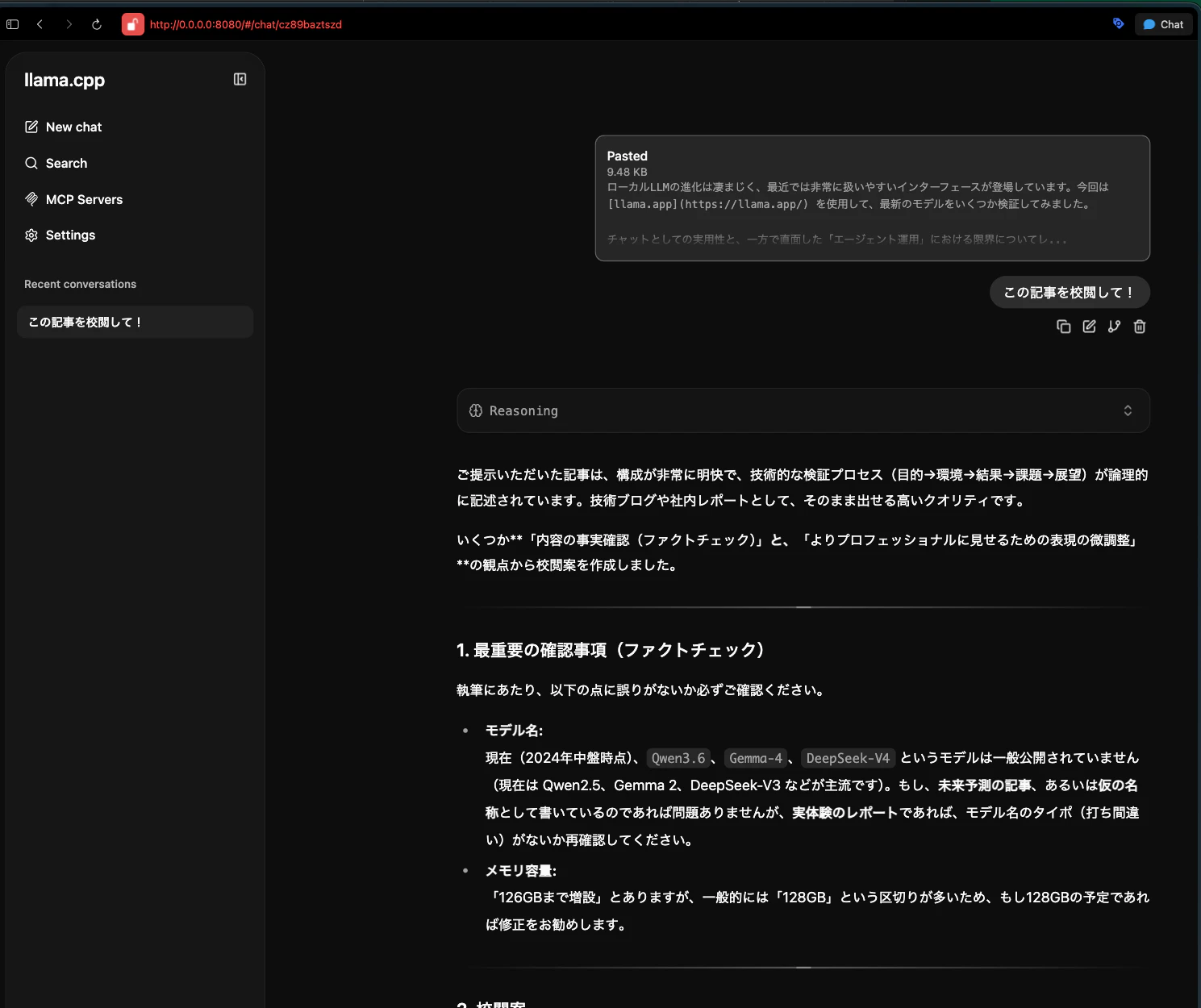Screen dimensions: 1201x1008
Task: Click the Gemma-4 inline code tag
Action: [x=756, y=758]
